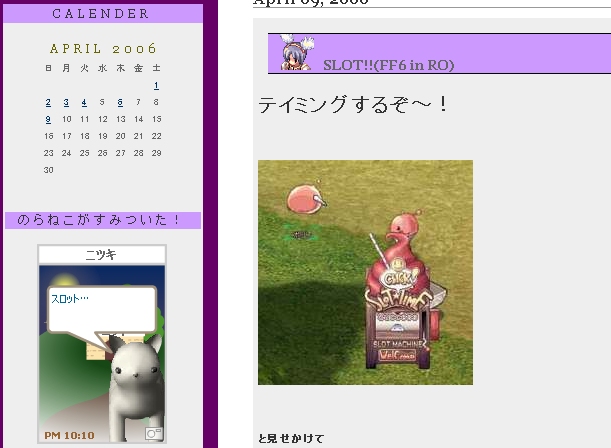Open calendar date 3 link

point(66,102)
